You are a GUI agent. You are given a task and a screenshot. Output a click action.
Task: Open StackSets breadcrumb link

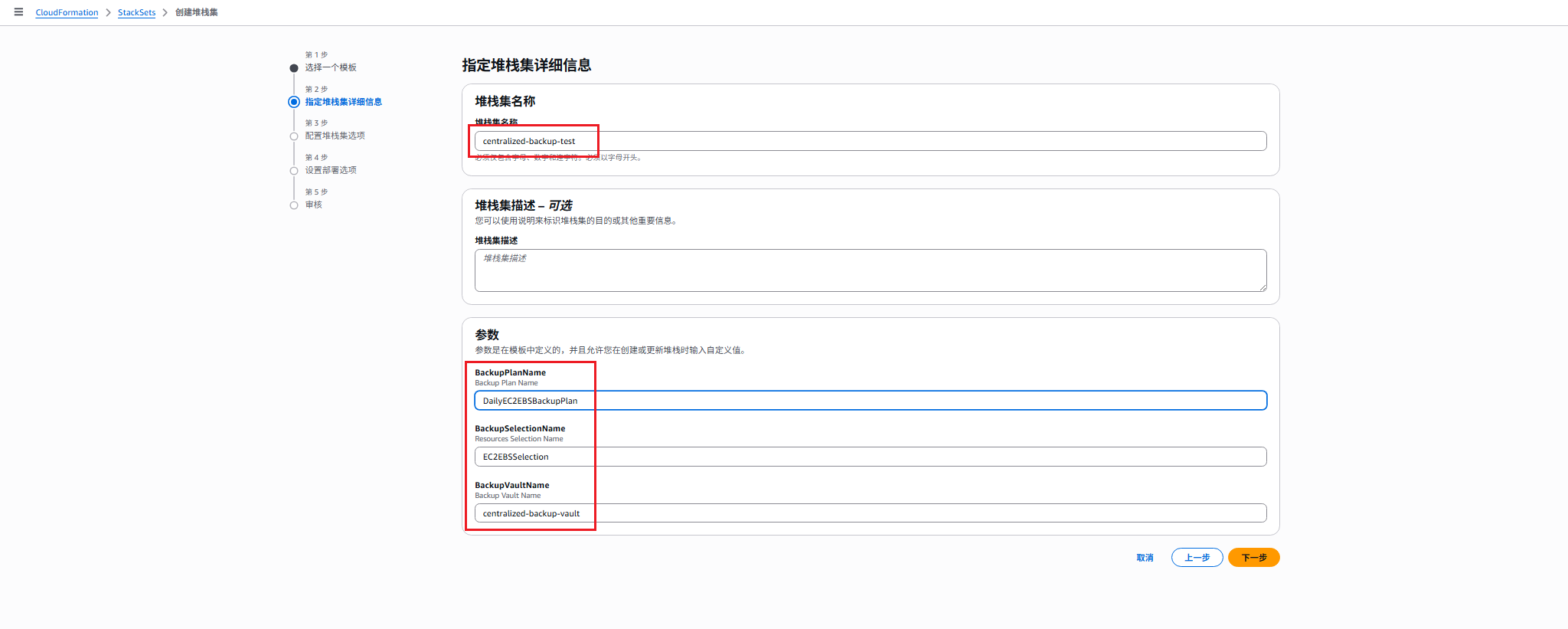click(136, 13)
